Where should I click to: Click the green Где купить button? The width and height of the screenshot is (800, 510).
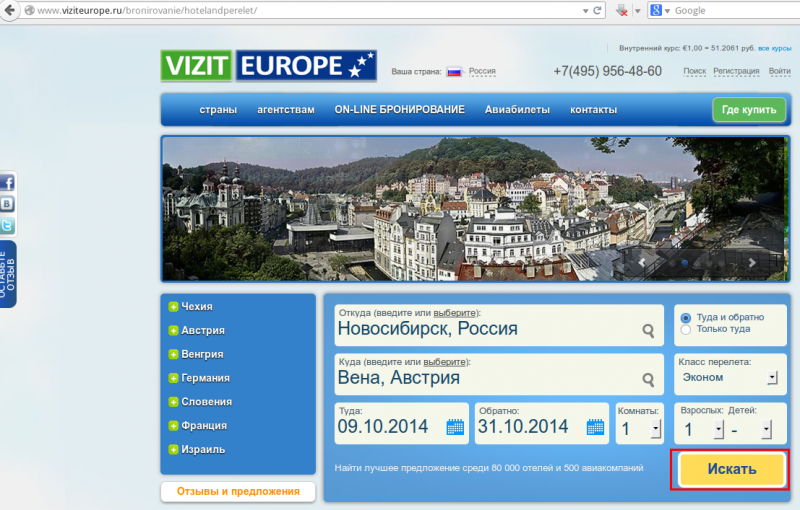pyautogui.click(x=749, y=110)
